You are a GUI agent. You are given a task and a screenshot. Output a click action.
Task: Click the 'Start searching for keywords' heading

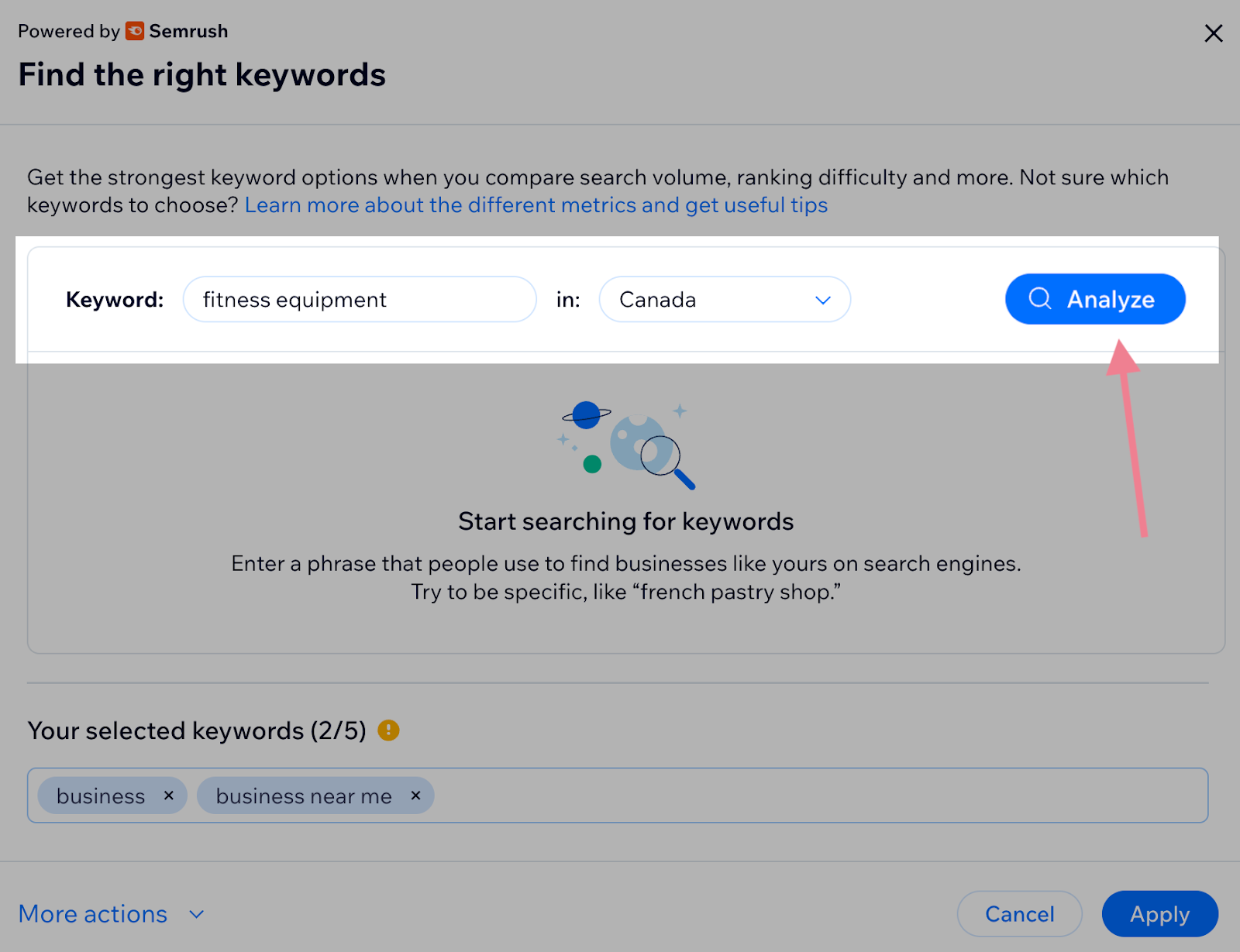coord(625,521)
